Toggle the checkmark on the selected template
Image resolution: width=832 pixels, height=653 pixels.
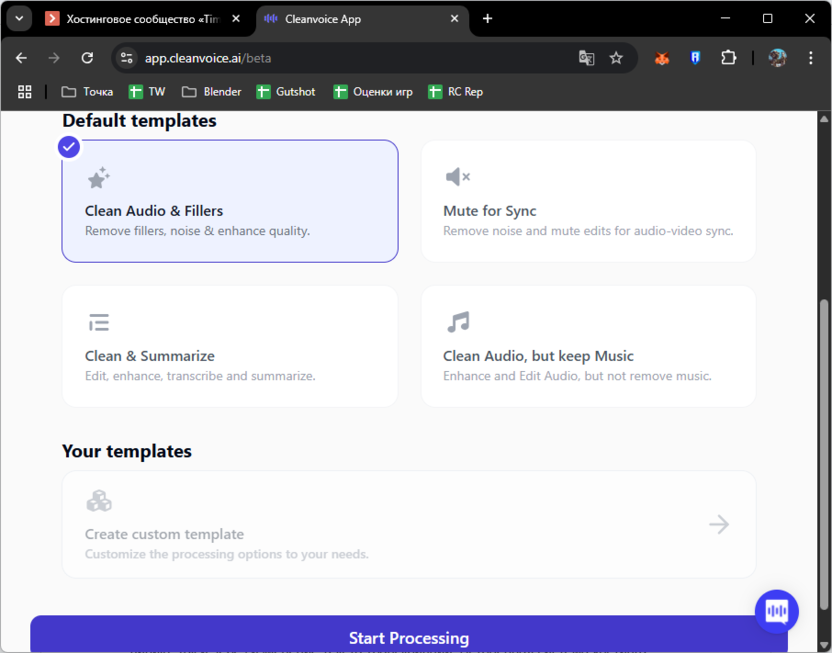pyautogui.click(x=68, y=147)
